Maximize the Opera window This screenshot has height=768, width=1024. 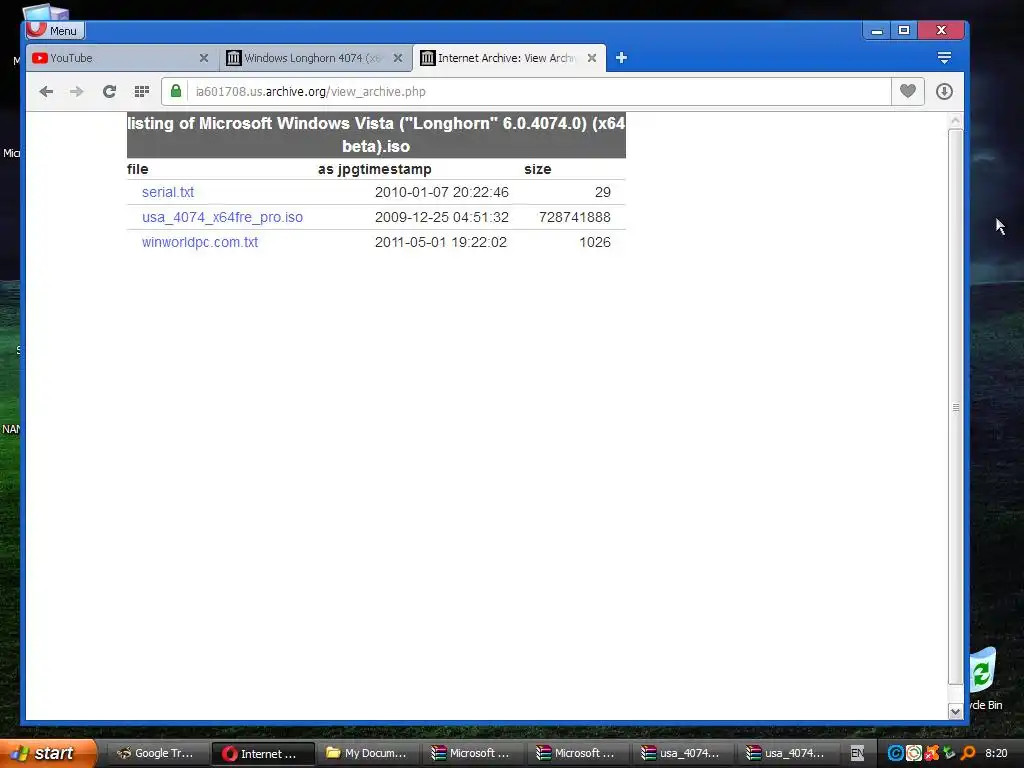click(x=904, y=31)
